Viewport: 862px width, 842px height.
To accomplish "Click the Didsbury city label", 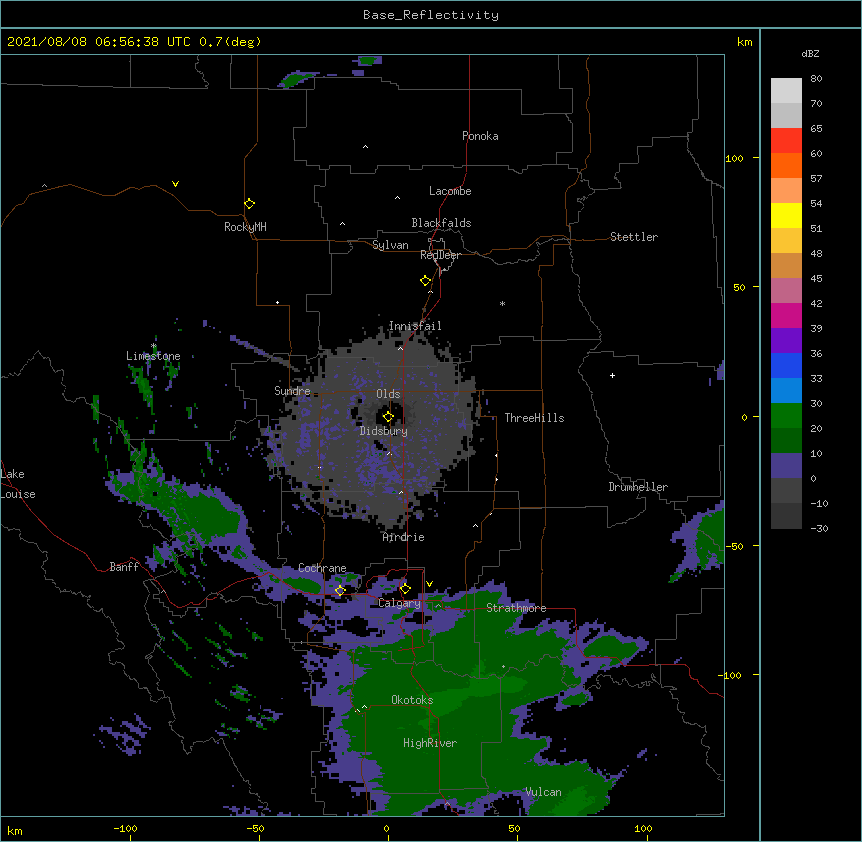I will pos(384,431).
